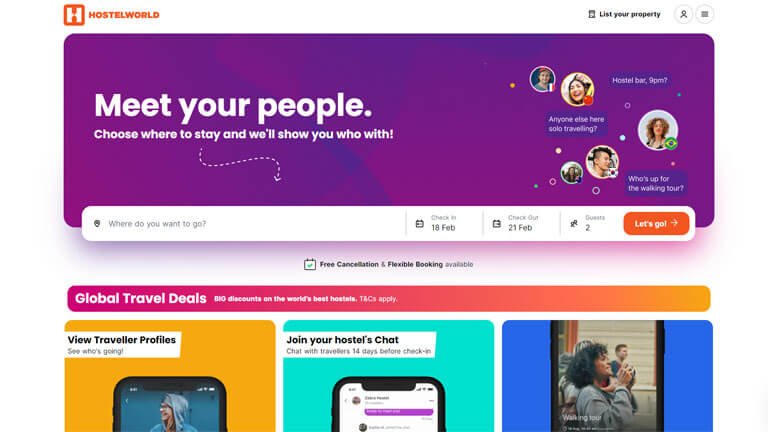Click the Check In calendar icon
This screenshot has height=432, width=768.
(x=420, y=223)
